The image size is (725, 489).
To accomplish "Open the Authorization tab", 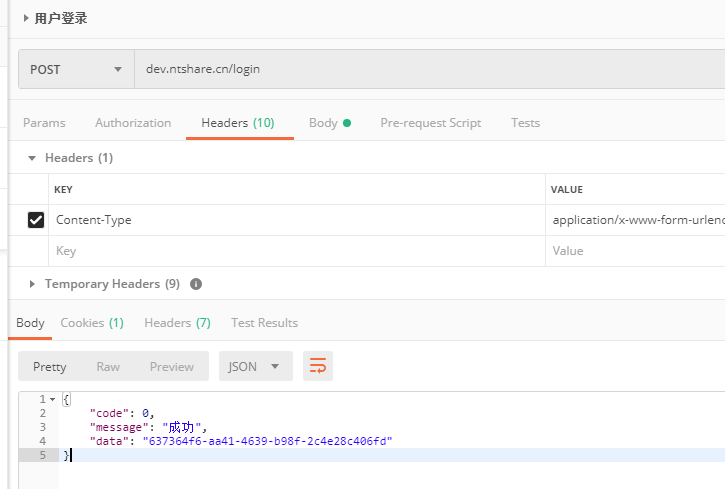I will click(133, 123).
